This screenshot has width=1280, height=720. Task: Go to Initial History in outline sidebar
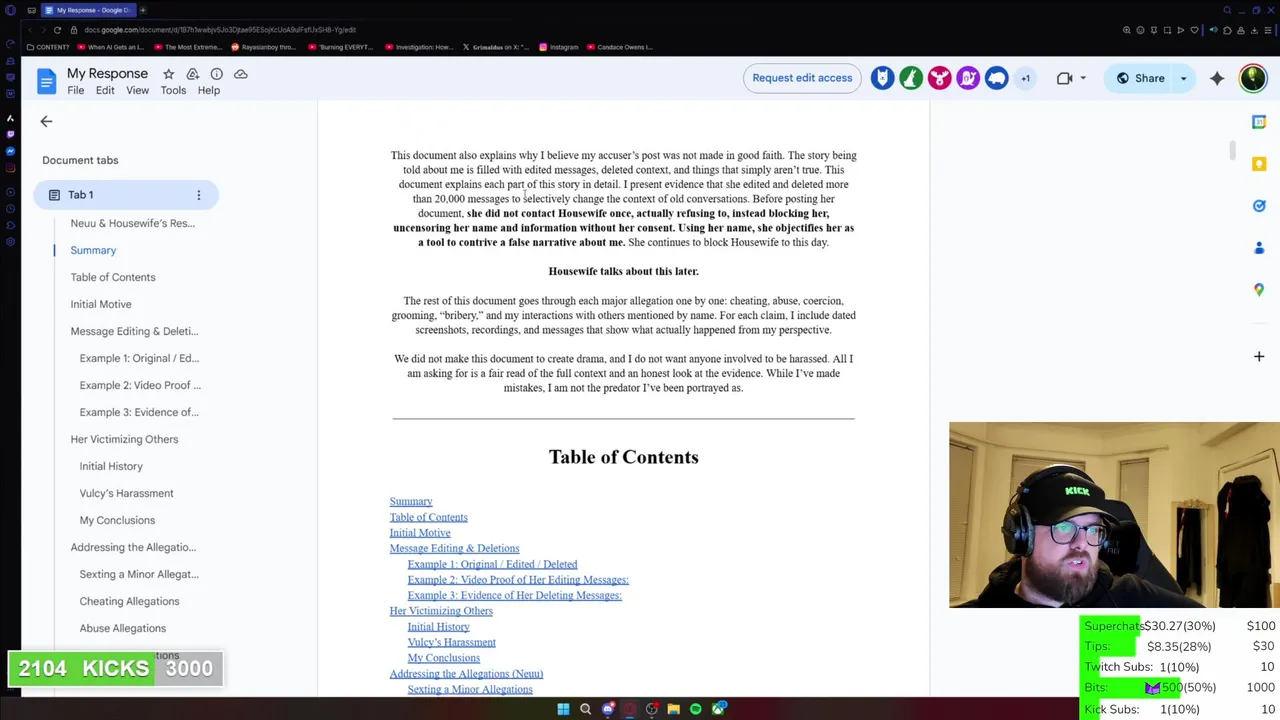[x=111, y=466]
